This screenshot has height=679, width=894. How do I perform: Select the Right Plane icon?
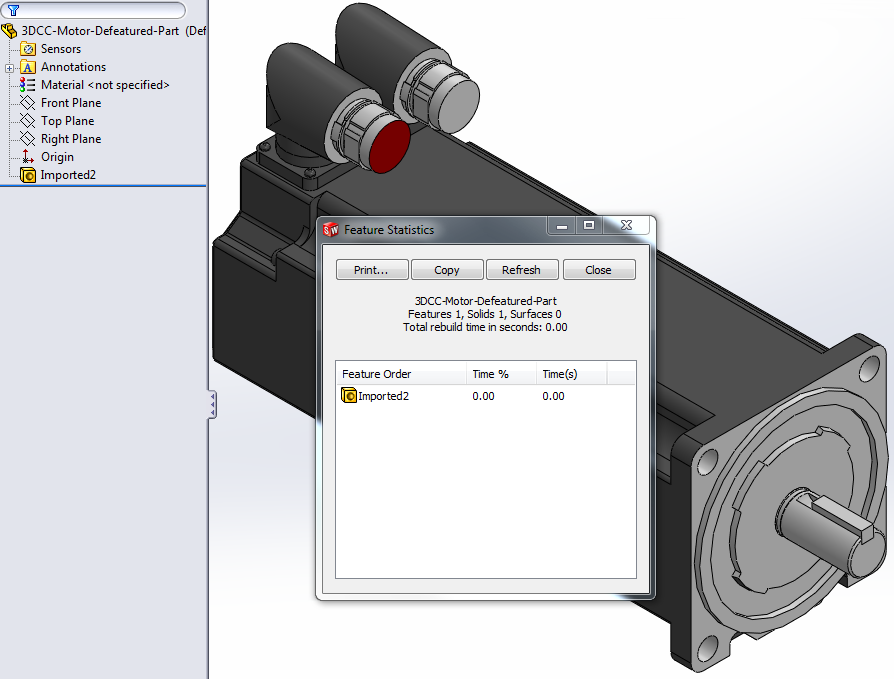coord(28,139)
